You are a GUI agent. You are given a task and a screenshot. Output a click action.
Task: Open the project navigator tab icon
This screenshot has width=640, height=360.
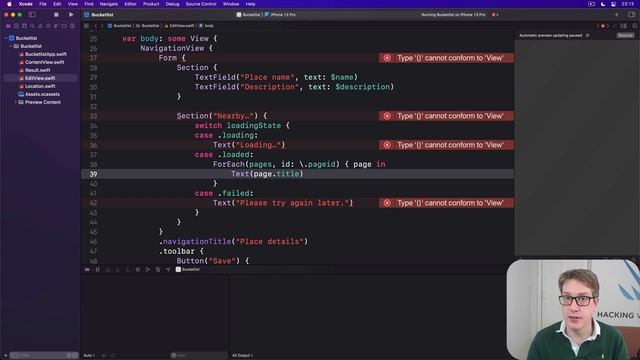[x=8, y=26]
